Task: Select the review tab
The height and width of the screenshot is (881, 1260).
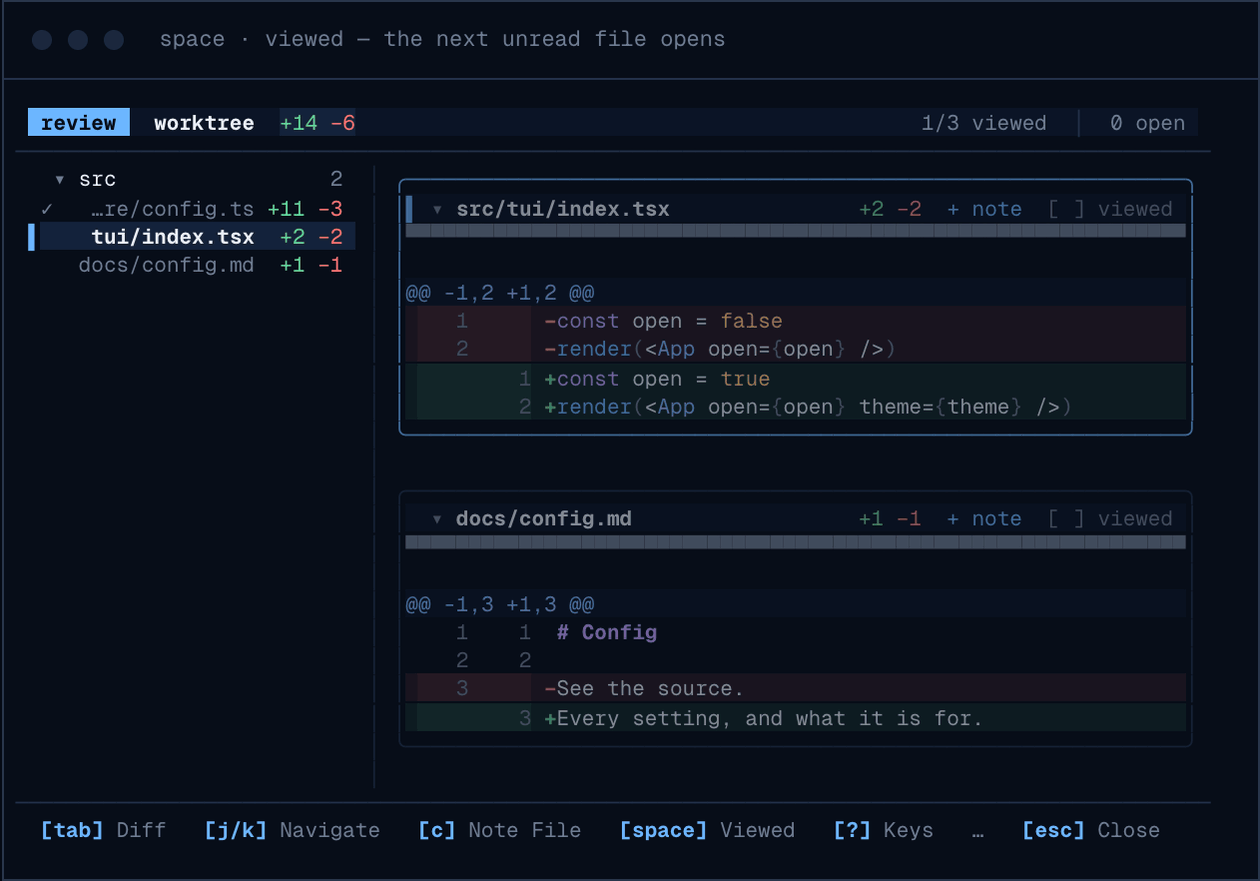Action: tap(79, 123)
